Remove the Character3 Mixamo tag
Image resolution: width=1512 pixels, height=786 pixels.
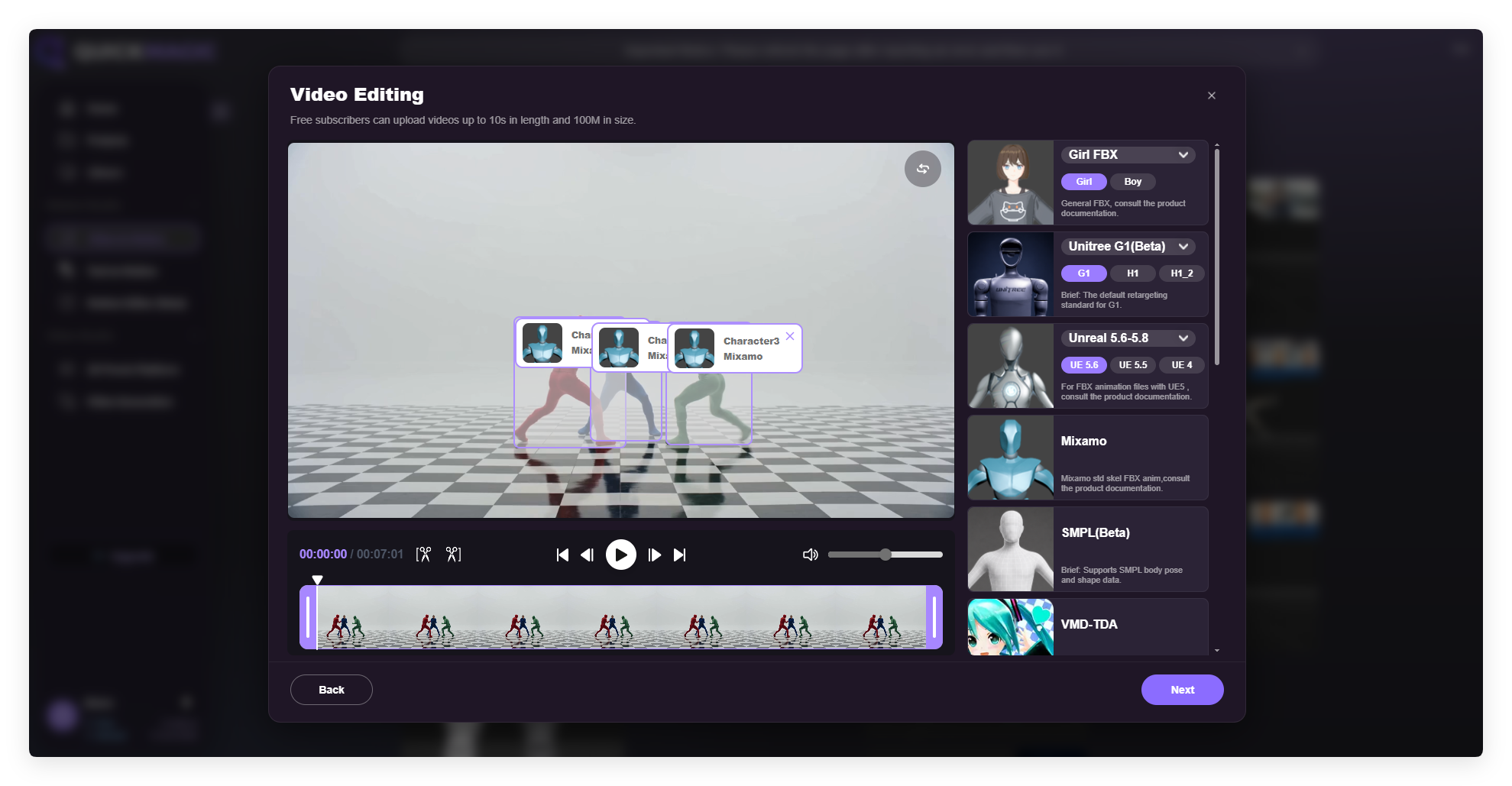790,336
